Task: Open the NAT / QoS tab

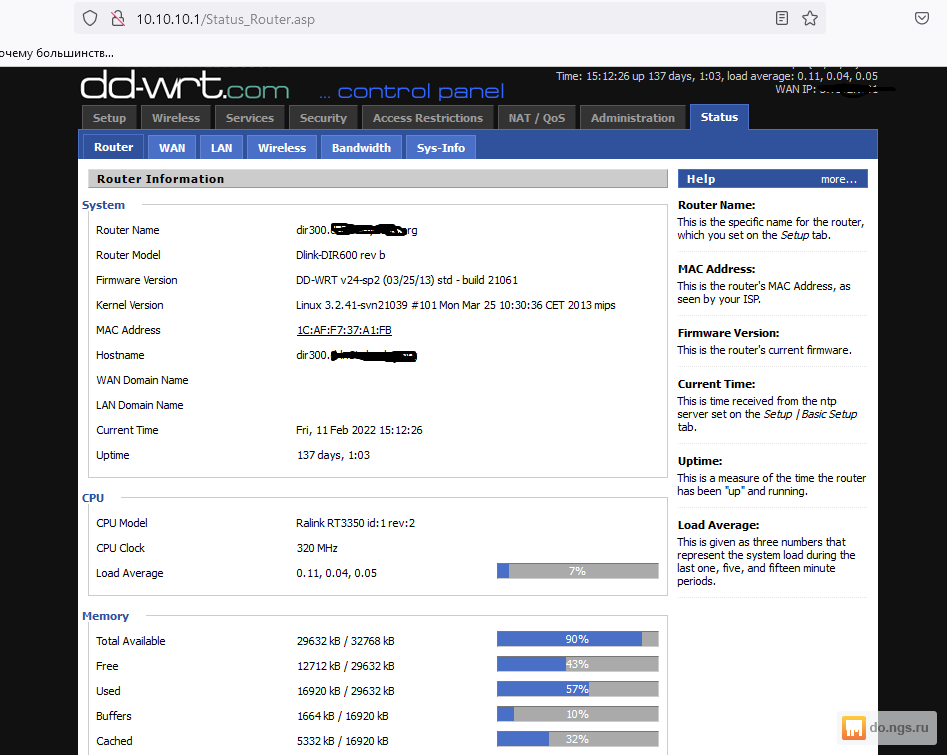Action: coord(536,118)
